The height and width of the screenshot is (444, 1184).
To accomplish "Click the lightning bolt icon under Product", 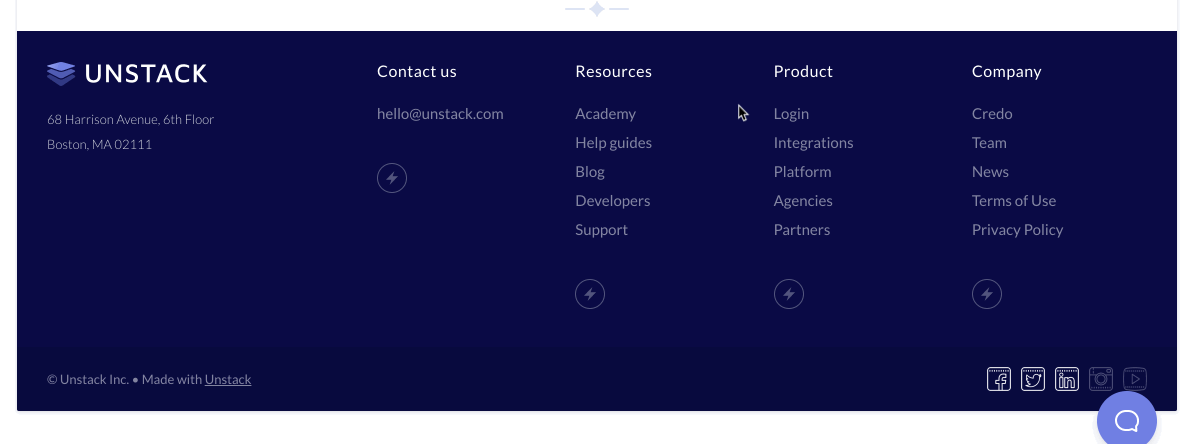I will (788, 294).
